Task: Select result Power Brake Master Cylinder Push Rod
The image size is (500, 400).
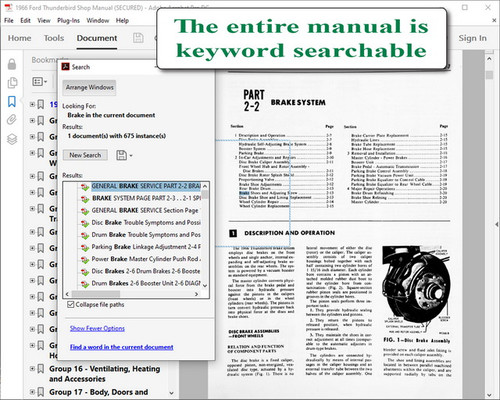Action: [x=146, y=259]
